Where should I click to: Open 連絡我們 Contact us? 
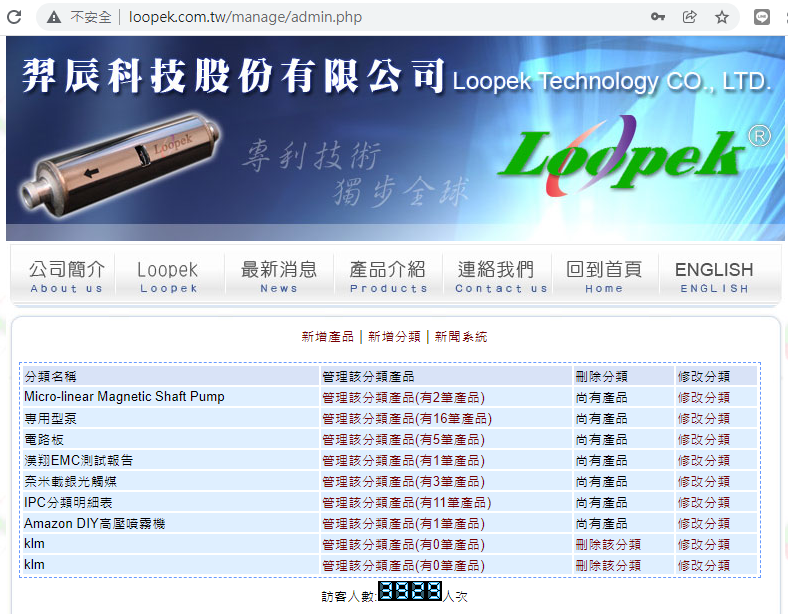click(501, 276)
